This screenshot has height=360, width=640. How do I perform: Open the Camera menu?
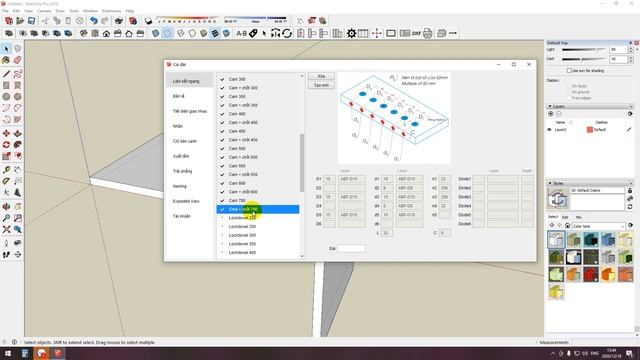pyautogui.click(x=44, y=11)
